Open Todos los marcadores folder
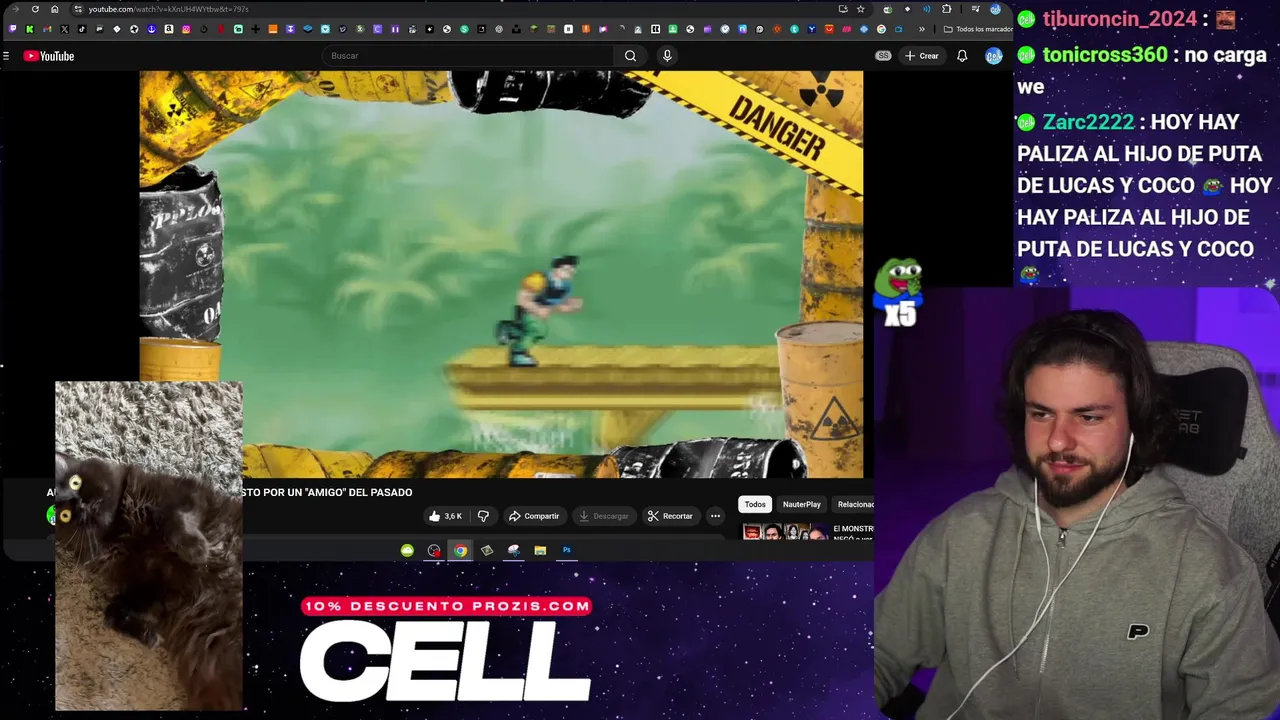 978,29
